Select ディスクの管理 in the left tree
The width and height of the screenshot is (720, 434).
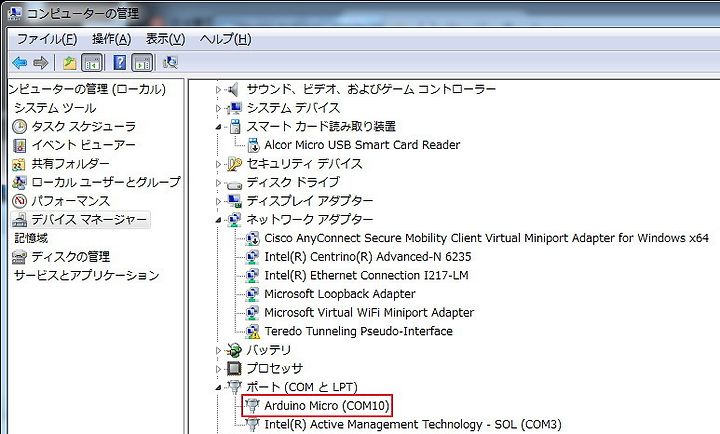click(x=71, y=257)
